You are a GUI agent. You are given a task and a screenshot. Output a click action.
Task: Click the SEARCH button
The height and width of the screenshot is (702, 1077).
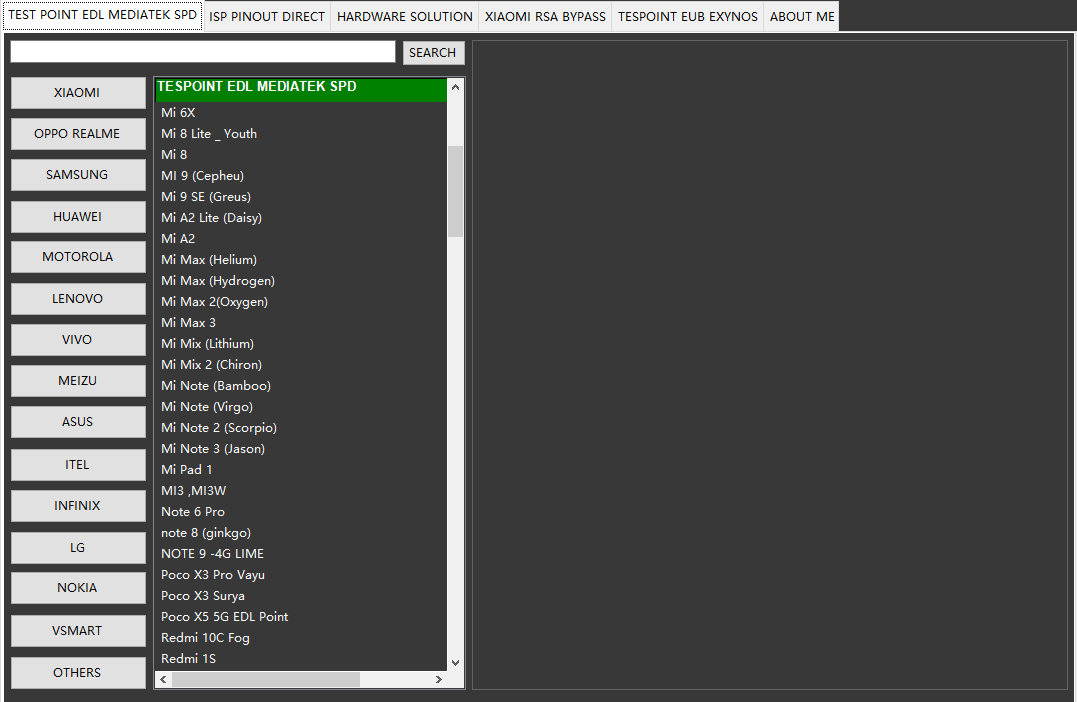pyautogui.click(x=433, y=53)
